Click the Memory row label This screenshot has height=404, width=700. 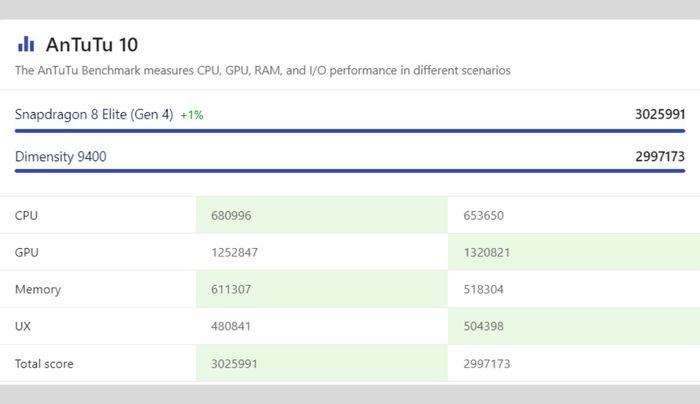click(x=38, y=289)
